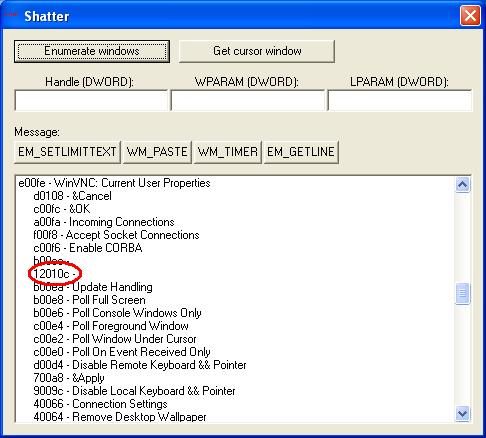Select the Accept Socket Connections entry
Viewport: 486px width, 438px height.
click(116, 235)
